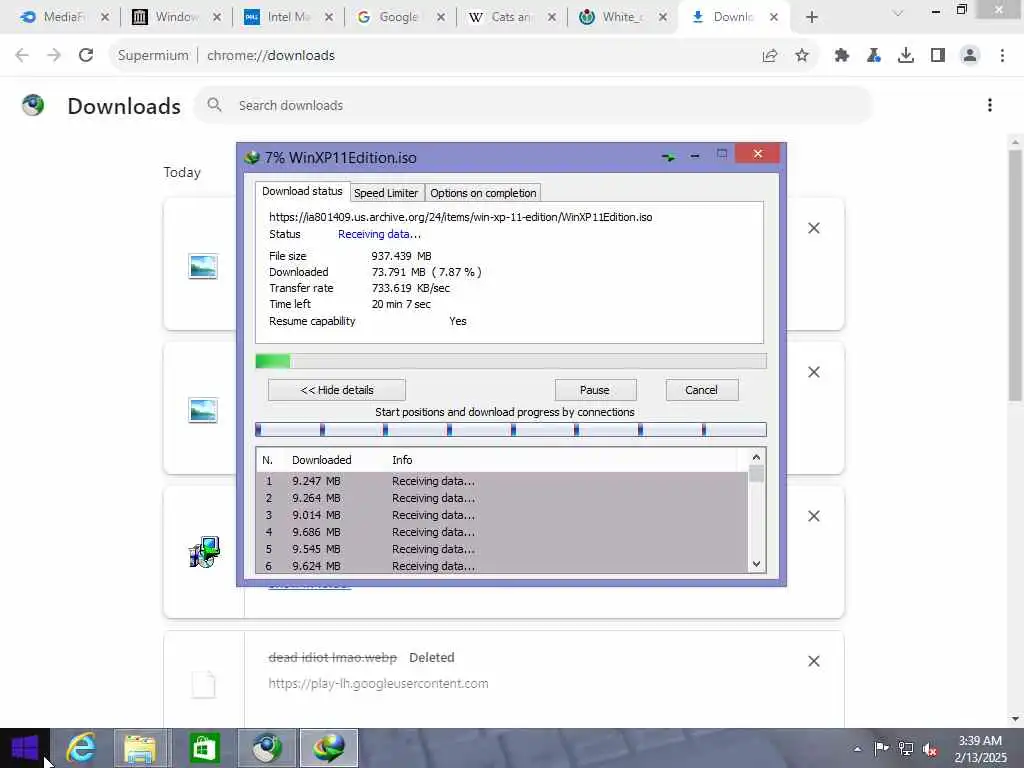Screen dimensions: 1024x768
Task: Show downloads tray icon in toolbar
Action: click(906, 56)
